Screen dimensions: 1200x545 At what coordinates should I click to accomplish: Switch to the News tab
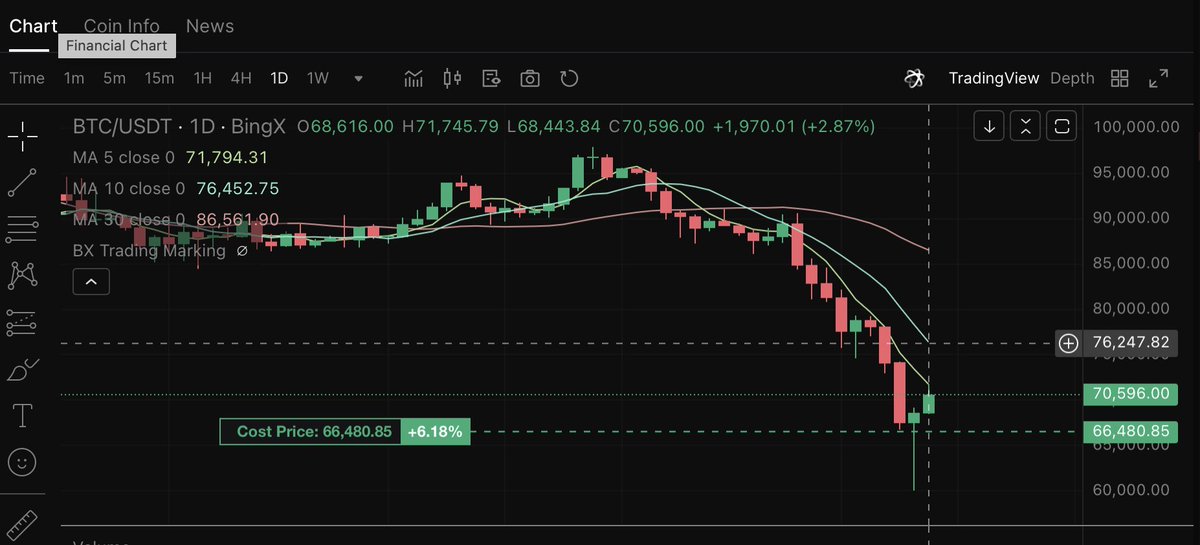click(210, 26)
